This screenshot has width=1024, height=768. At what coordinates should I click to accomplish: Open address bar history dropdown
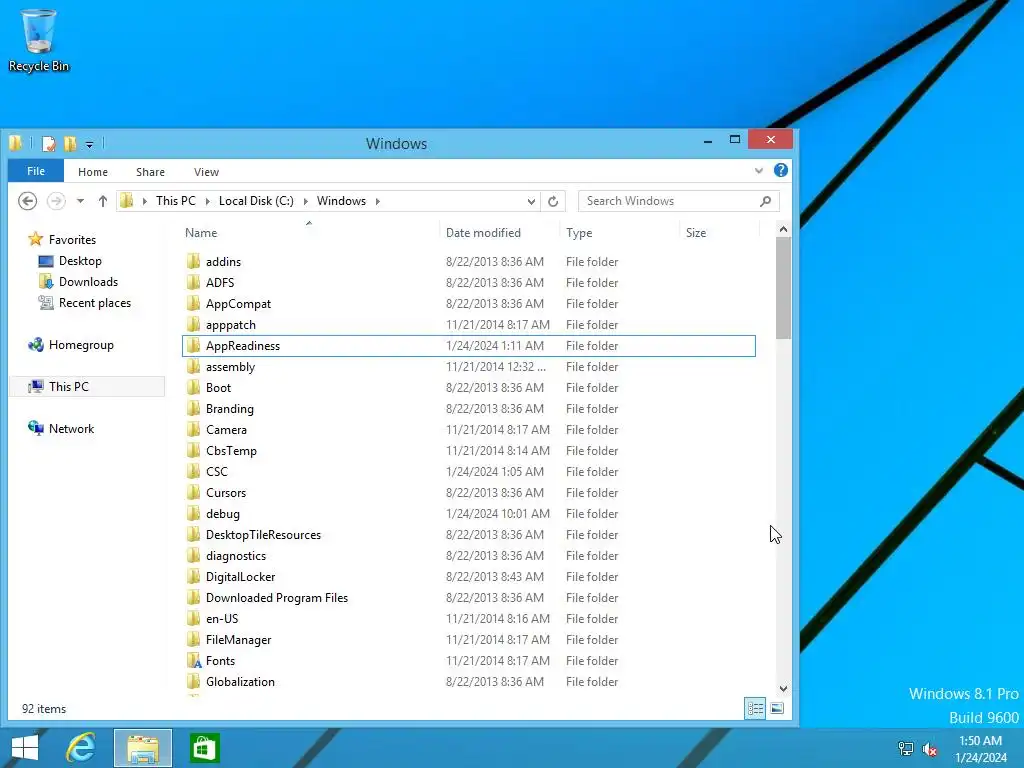coord(531,201)
